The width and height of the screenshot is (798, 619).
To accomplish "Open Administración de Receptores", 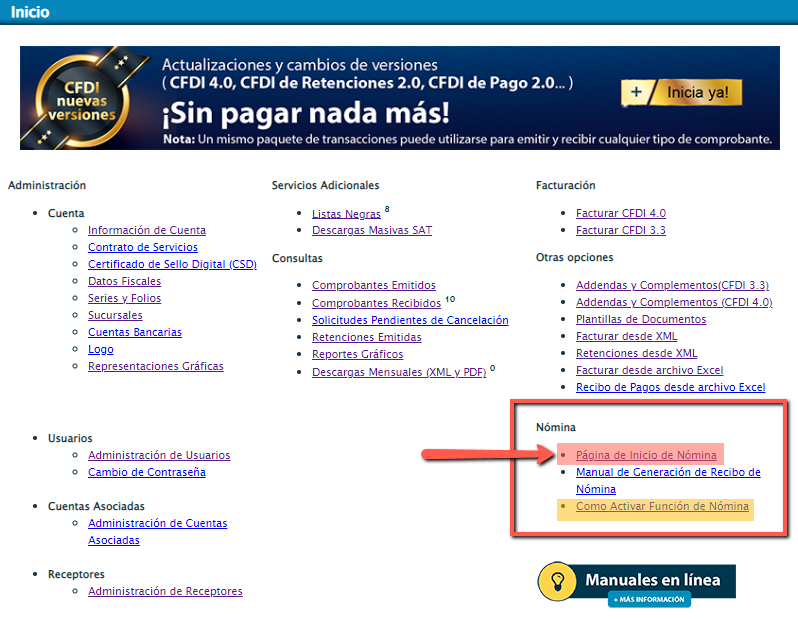I will pyautogui.click(x=165, y=591).
